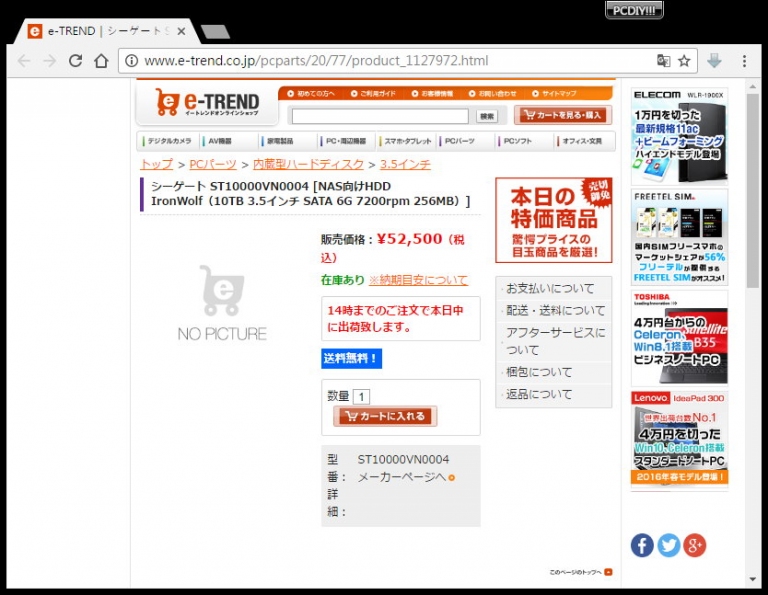Open アフターサービスについて sidebar link
768x595 pixels.
(555, 341)
